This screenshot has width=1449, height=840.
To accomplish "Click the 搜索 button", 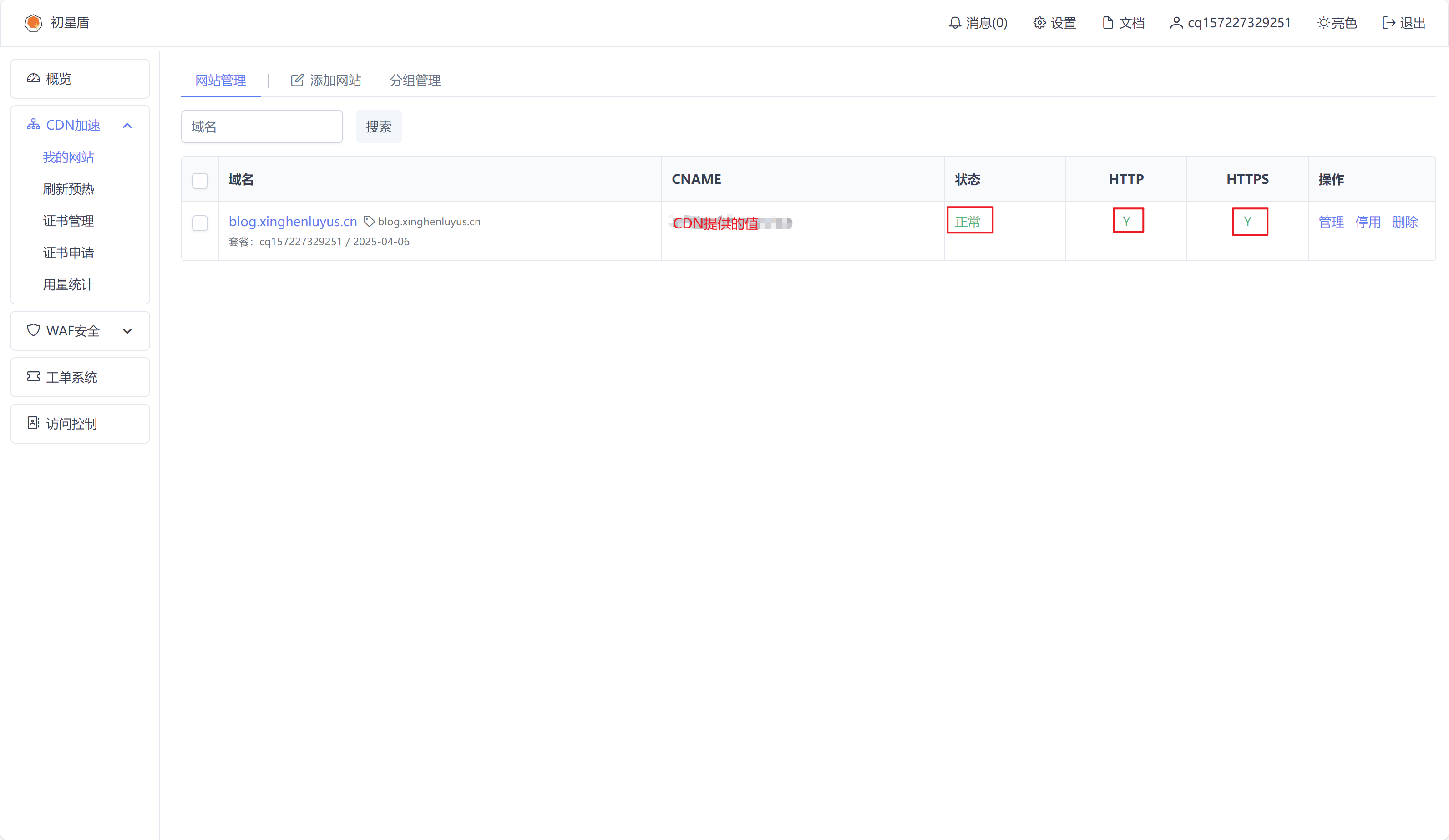I will pos(378,127).
